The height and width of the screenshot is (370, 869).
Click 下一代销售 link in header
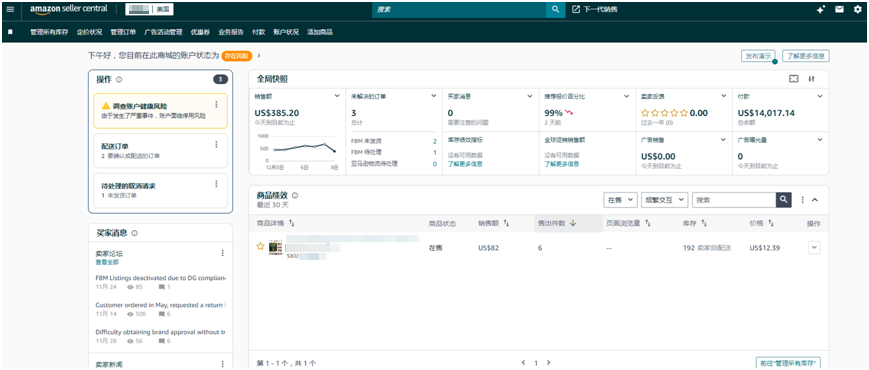pyautogui.click(x=595, y=9)
